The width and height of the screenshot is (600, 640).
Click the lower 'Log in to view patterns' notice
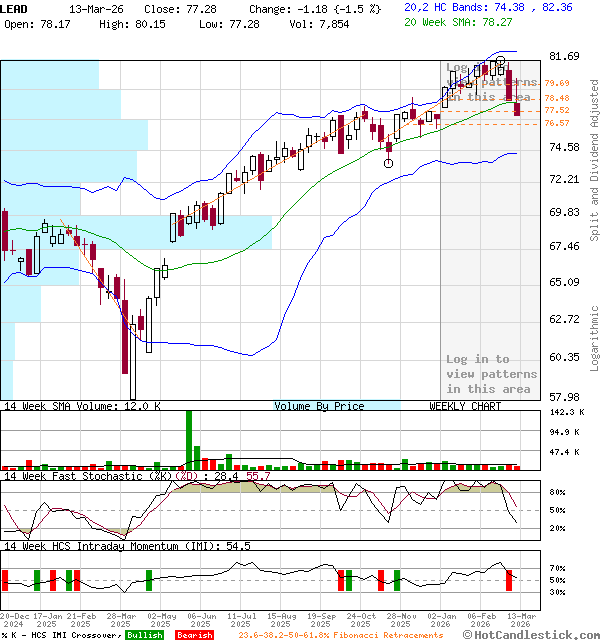click(x=491, y=374)
